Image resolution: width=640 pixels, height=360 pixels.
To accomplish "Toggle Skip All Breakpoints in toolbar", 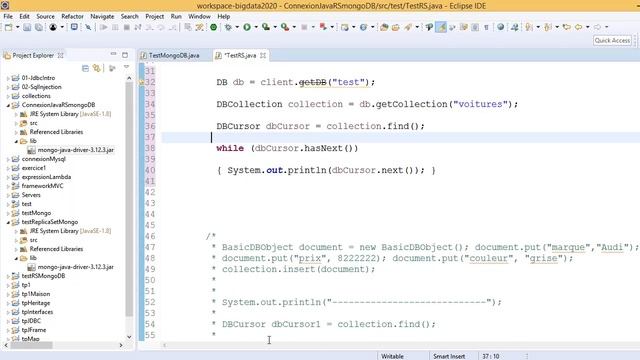I will click(x=88, y=27).
